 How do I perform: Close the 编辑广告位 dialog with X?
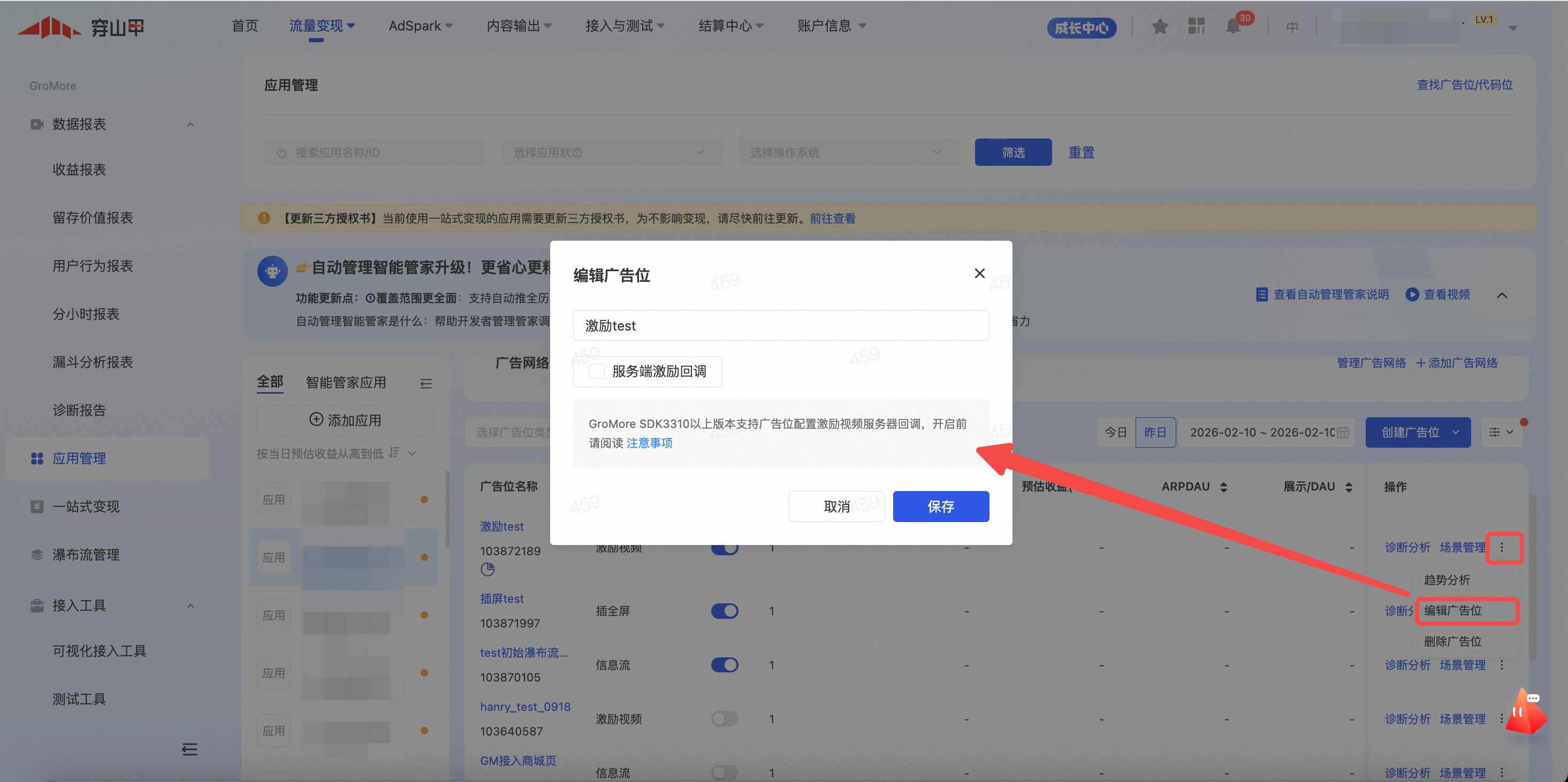(979, 273)
